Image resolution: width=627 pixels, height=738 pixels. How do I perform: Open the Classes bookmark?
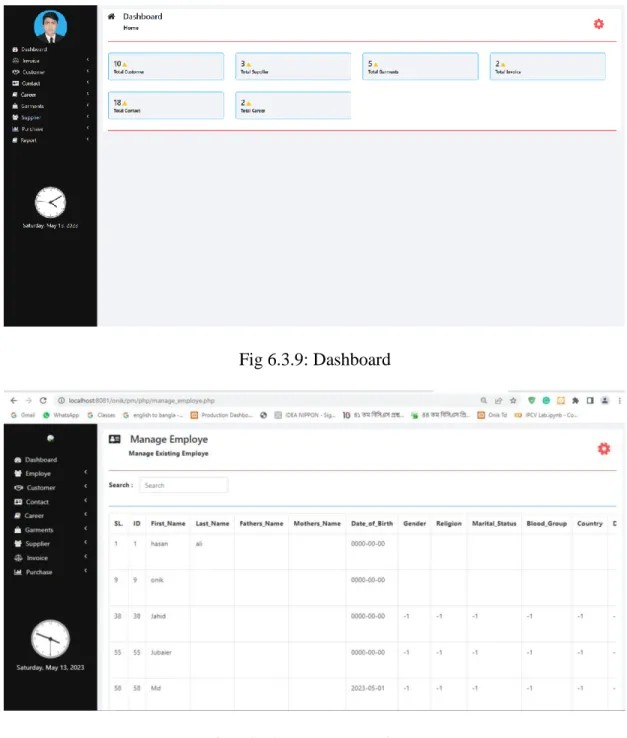pos(101,415)
